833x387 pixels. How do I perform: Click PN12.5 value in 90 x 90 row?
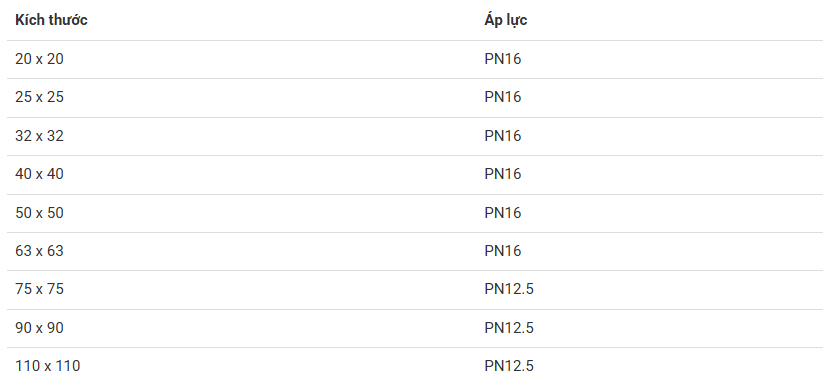point(509,328)
